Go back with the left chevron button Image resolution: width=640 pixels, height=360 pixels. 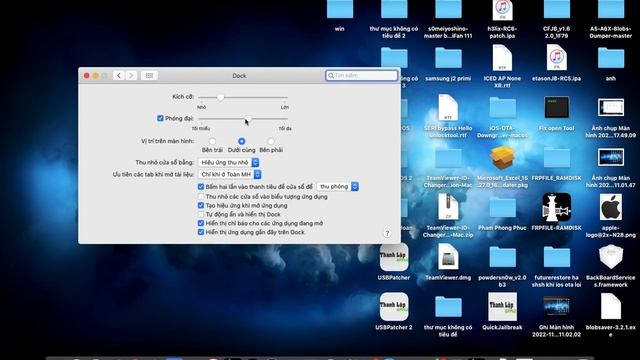[x=118, y=76]
